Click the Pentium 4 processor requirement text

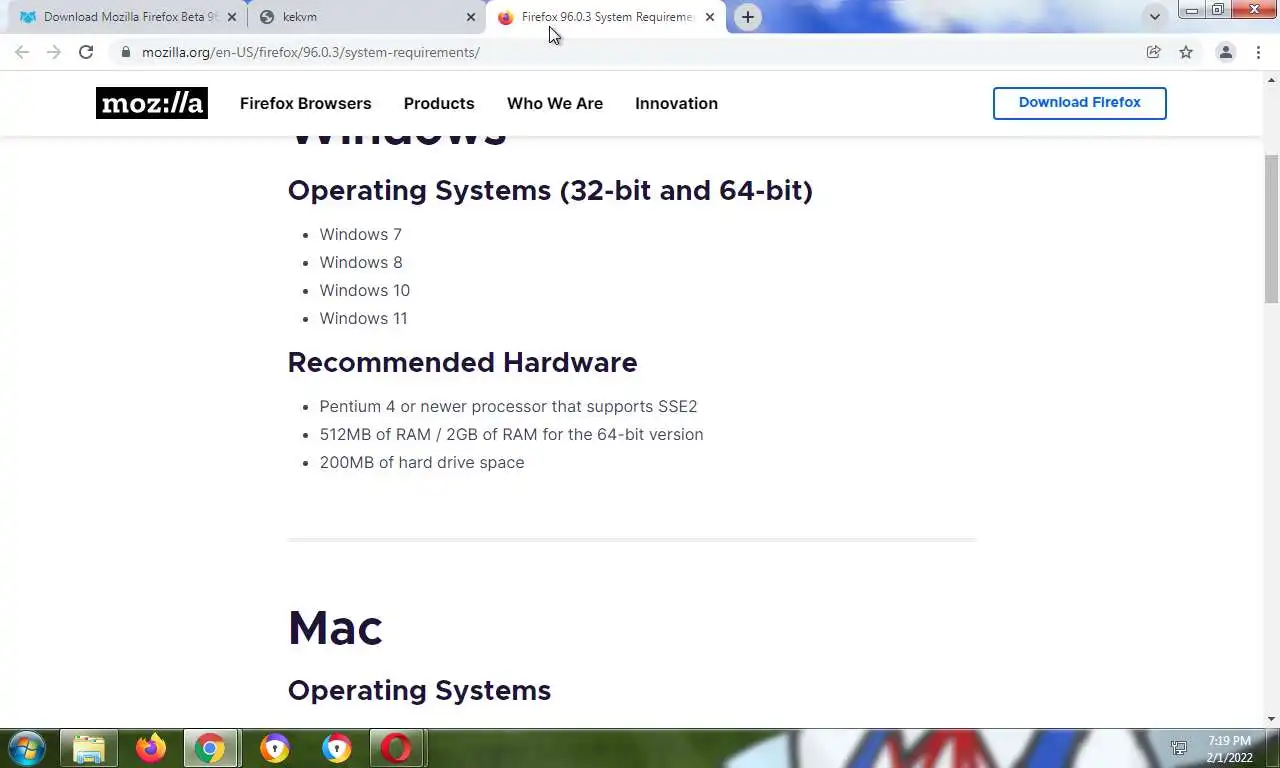click(x=508, y=406)
